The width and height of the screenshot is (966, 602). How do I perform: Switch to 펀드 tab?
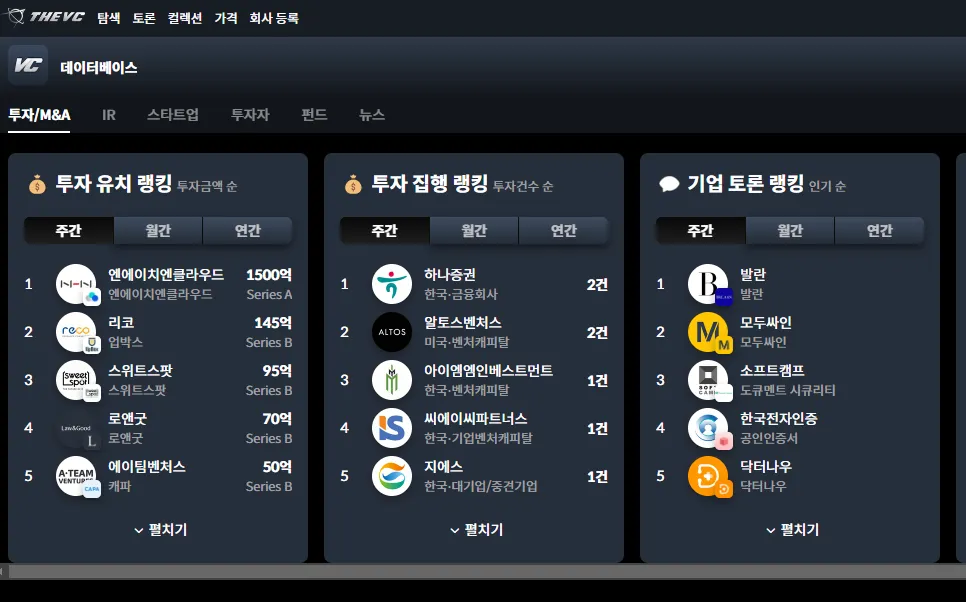click(x=314, y=115)
